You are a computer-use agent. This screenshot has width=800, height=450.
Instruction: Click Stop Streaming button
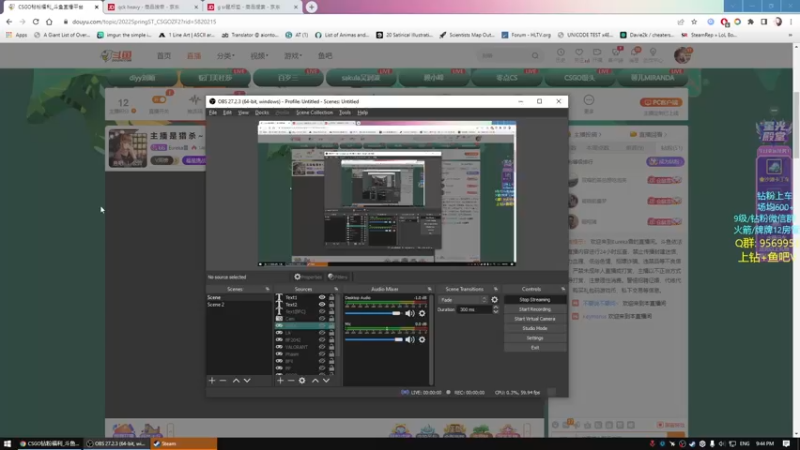tap(535, 299)
